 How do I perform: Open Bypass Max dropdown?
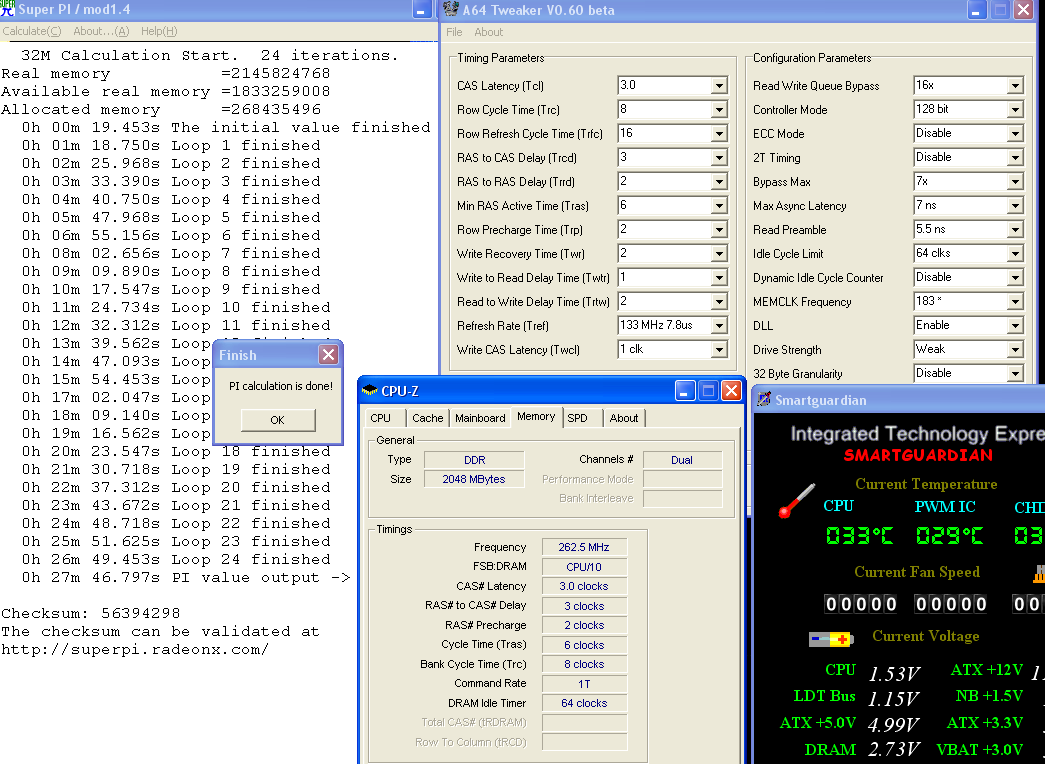[1015, 182]
